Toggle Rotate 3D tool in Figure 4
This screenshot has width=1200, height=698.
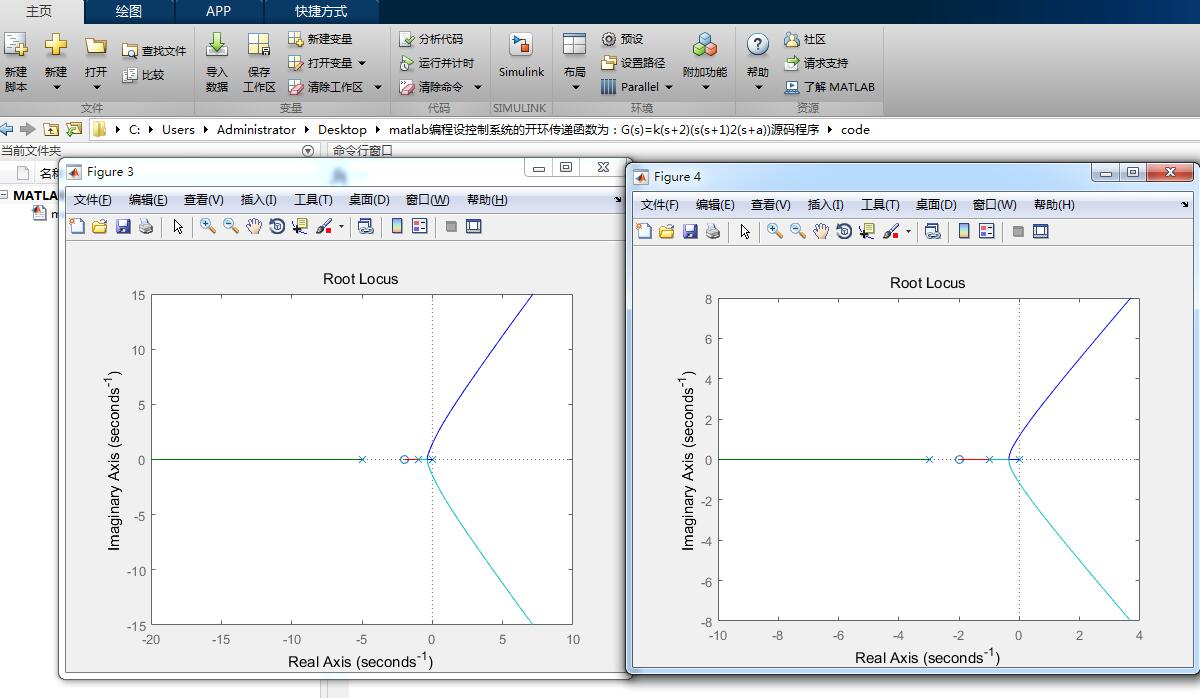pyautogui.click(x=844, y=231)
